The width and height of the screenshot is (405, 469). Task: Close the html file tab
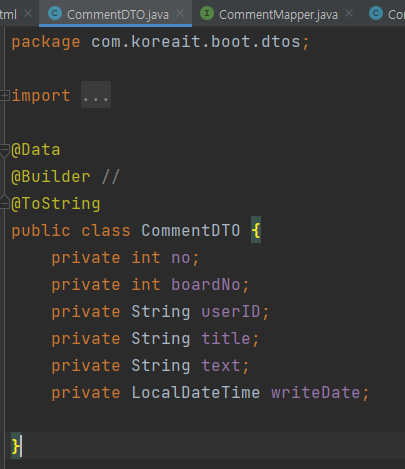[28, 14]
